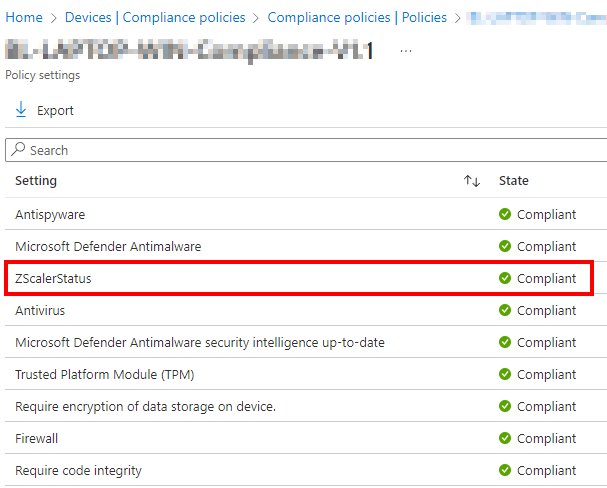This screenshot has width=607, height=488.
Task: Select Antimalware security intelligence up-to-date row
Action: (x=306, y=342)
